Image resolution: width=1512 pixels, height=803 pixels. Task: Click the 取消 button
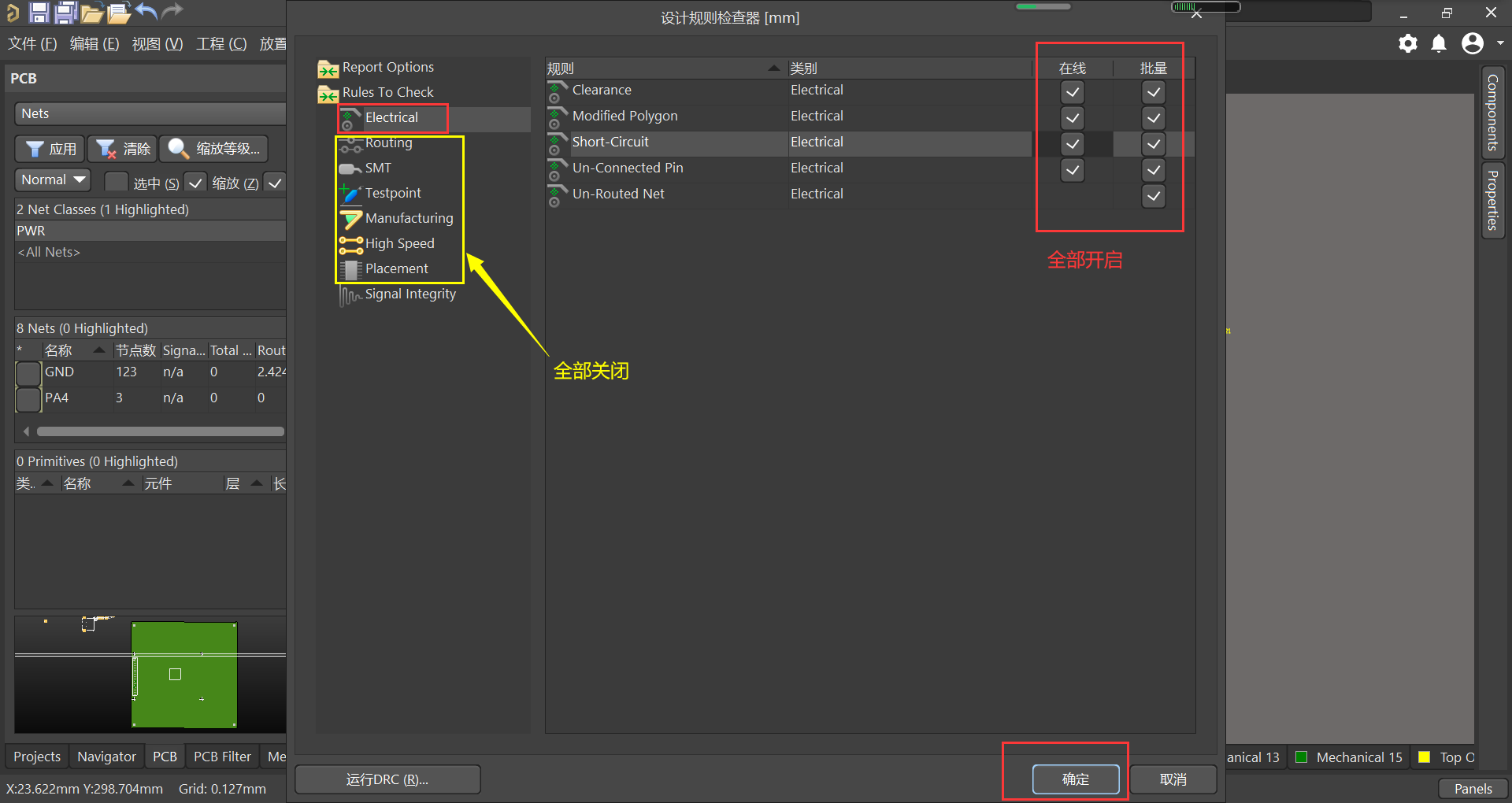coord(1173,779)
